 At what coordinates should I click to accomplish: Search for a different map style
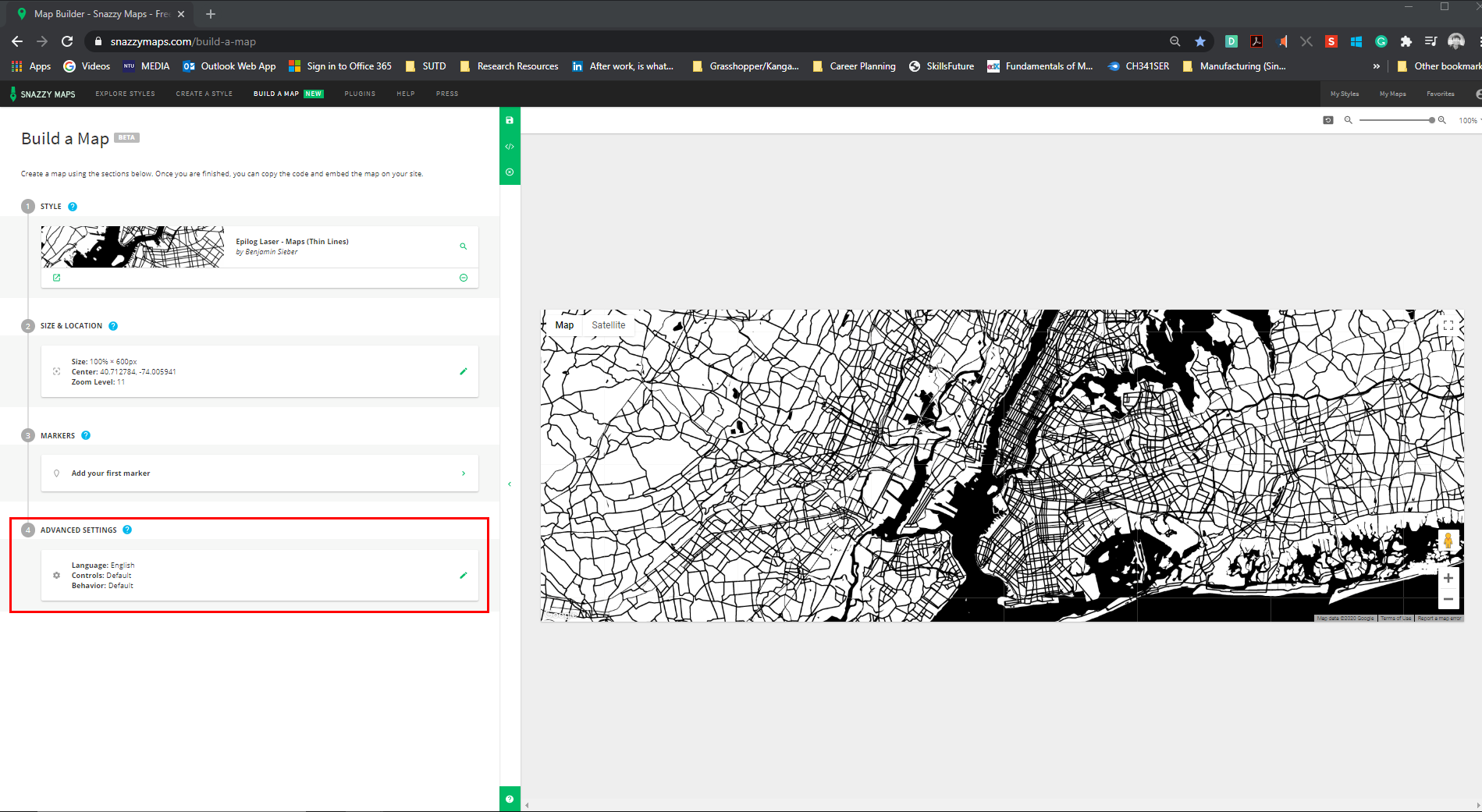tap(463, 246)
